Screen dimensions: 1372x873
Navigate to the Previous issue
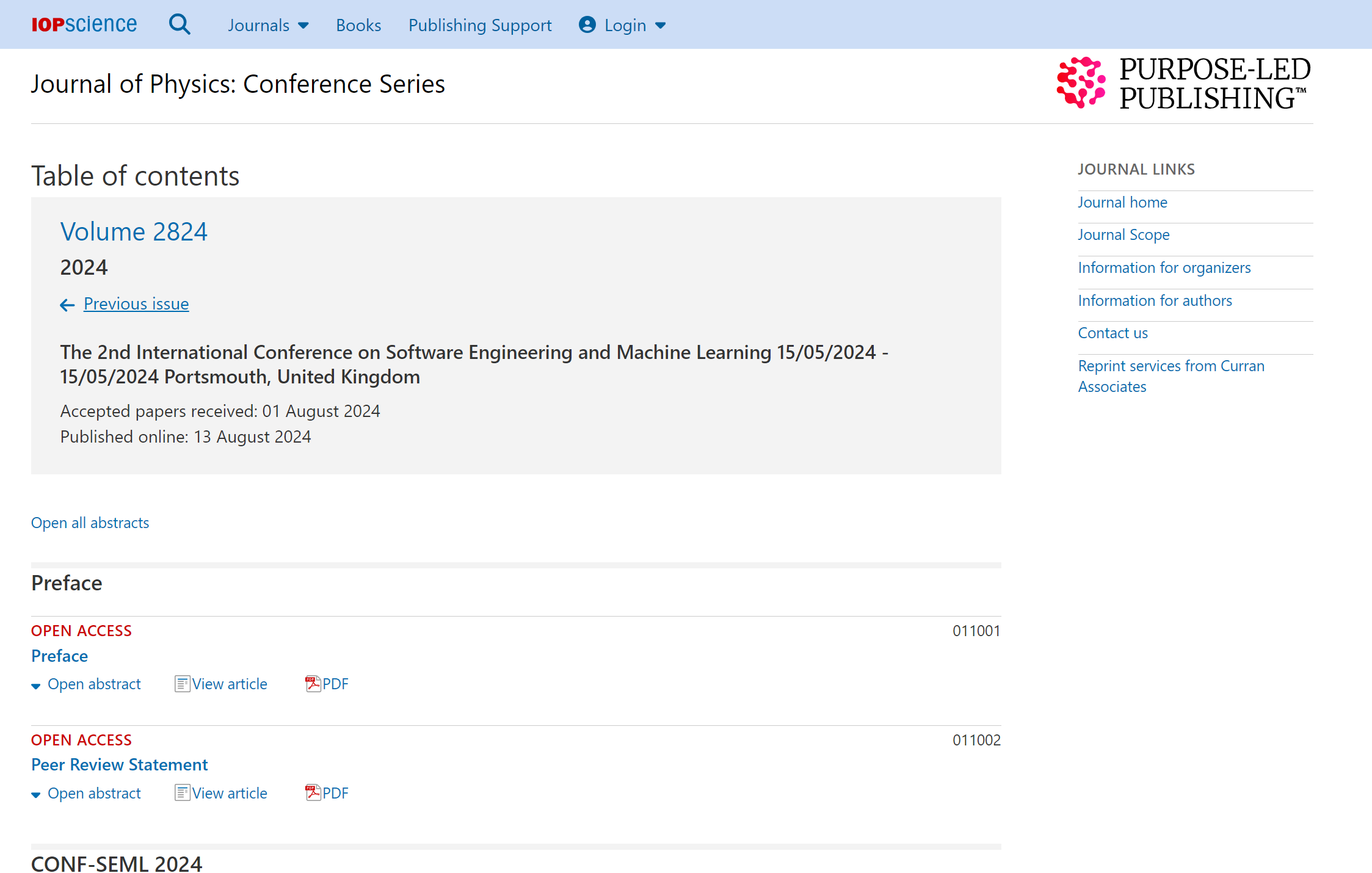click(136, 303)
